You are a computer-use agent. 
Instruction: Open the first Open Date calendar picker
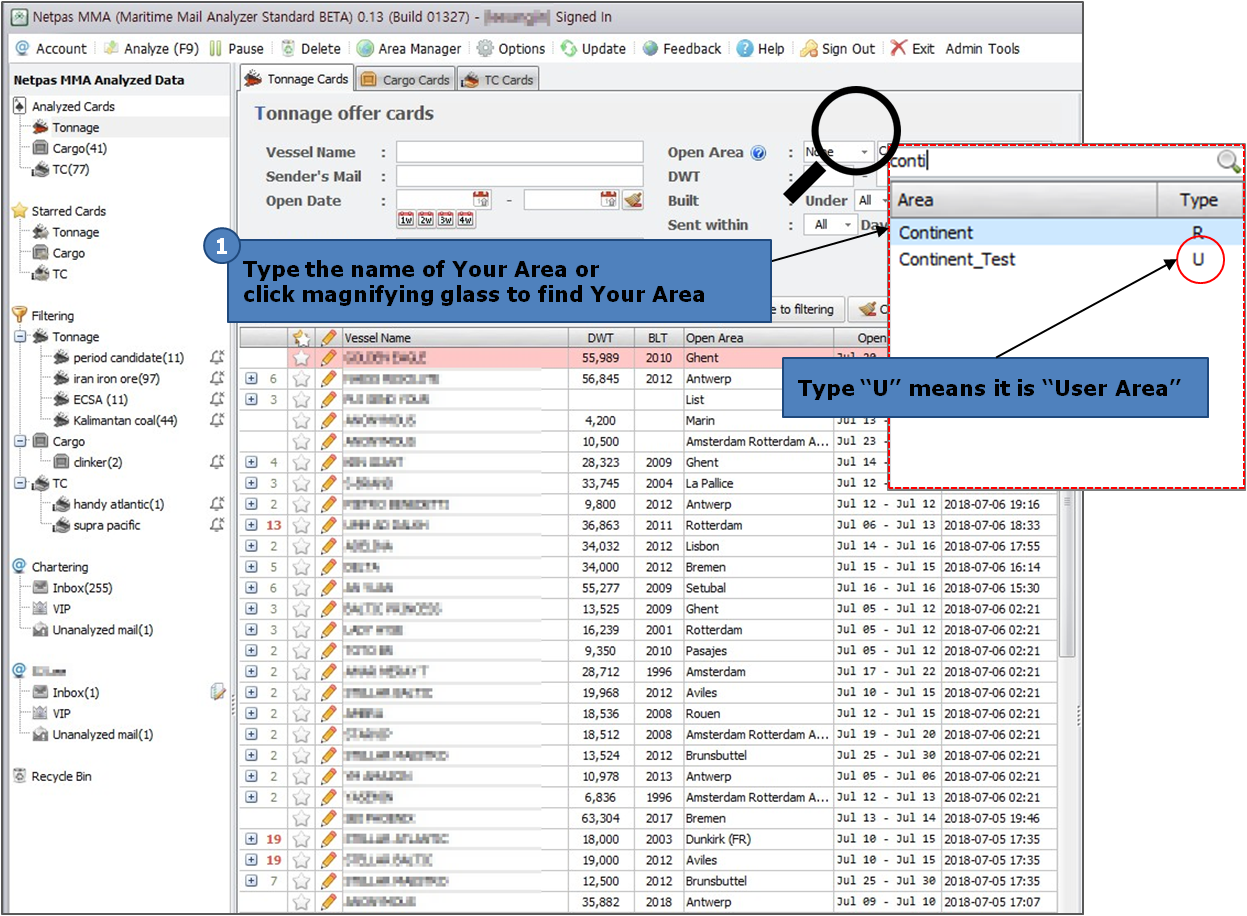[x=481, y=200]
